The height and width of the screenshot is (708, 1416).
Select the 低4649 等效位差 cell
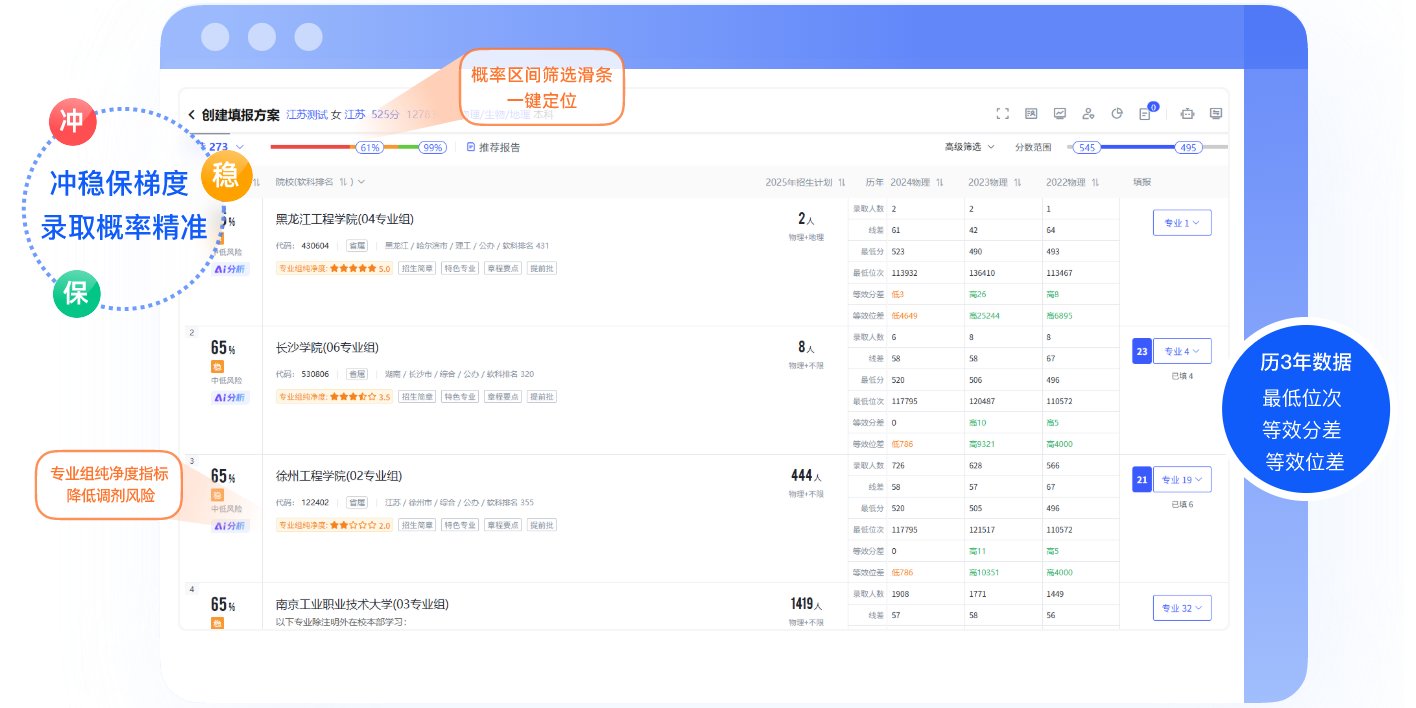tap(904, 315)
